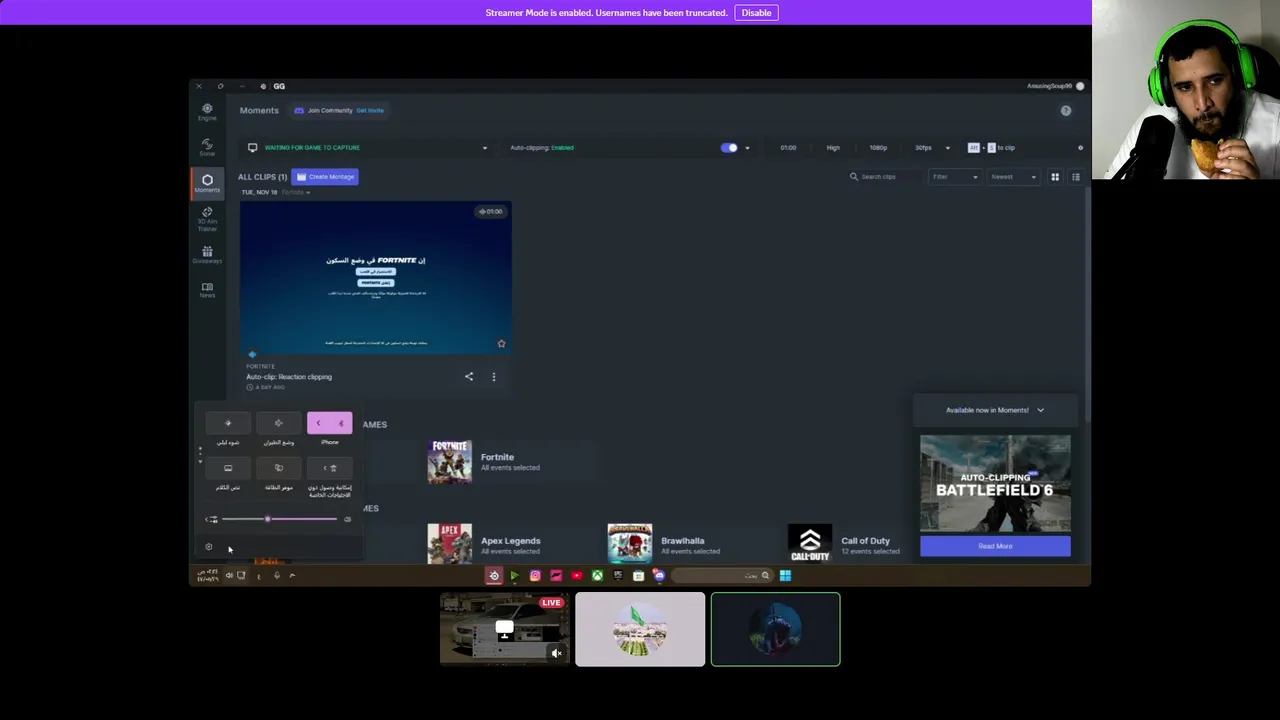Click the help question mark icon
This screenshot has height=720, width=1280.
point(1066,111)
